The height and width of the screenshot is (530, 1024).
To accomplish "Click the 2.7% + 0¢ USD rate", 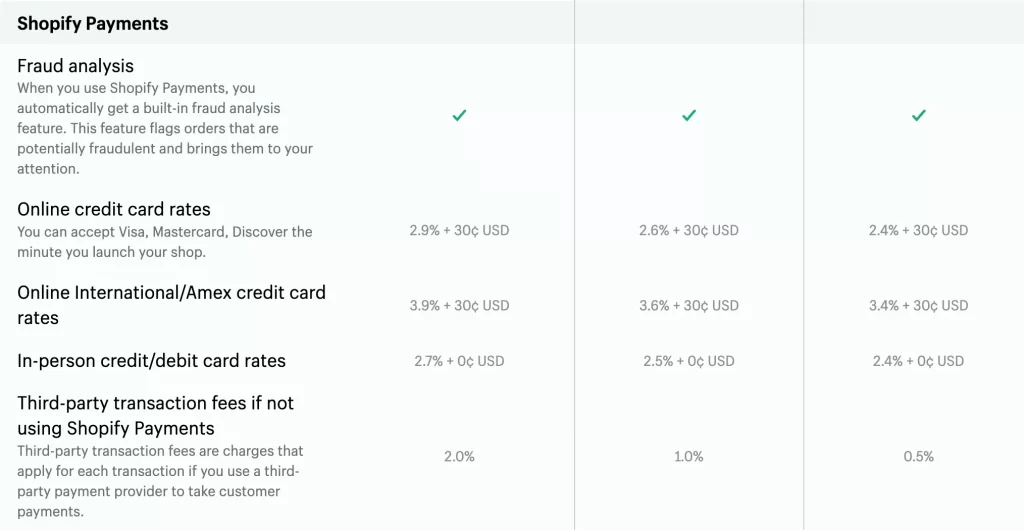I will point(459,361).
